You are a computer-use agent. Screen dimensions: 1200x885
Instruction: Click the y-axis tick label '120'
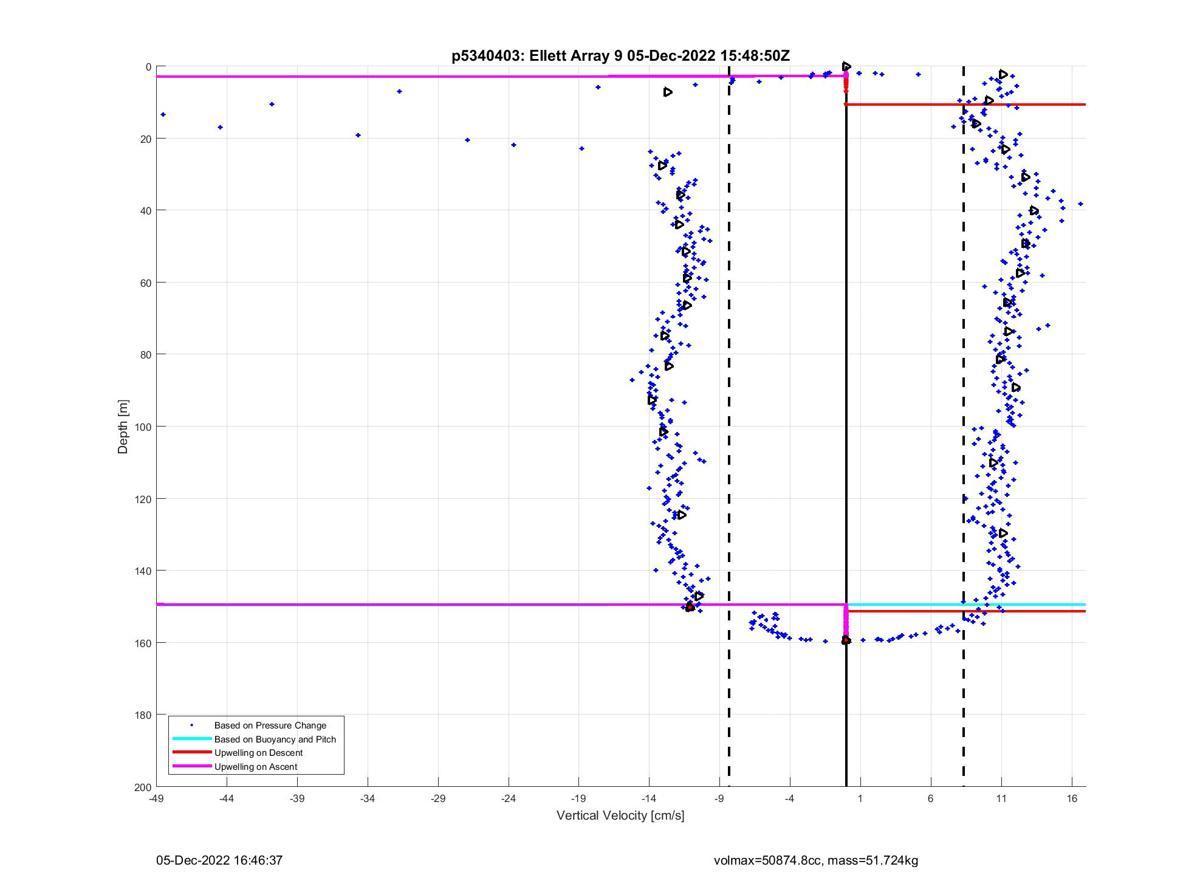click(x=143, y=499)
